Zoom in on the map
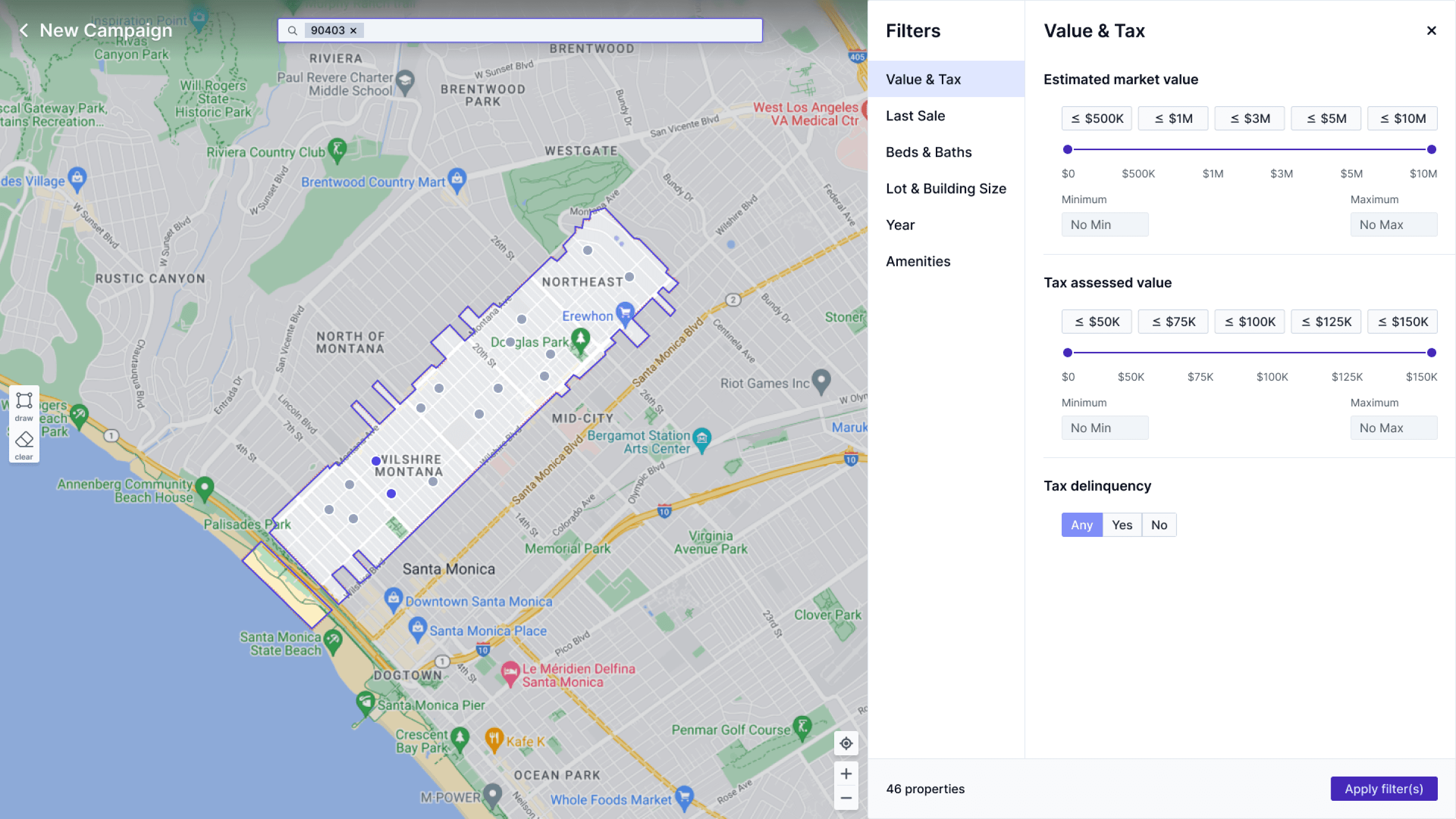The image size is (1456, 819). tap(846, 773)
